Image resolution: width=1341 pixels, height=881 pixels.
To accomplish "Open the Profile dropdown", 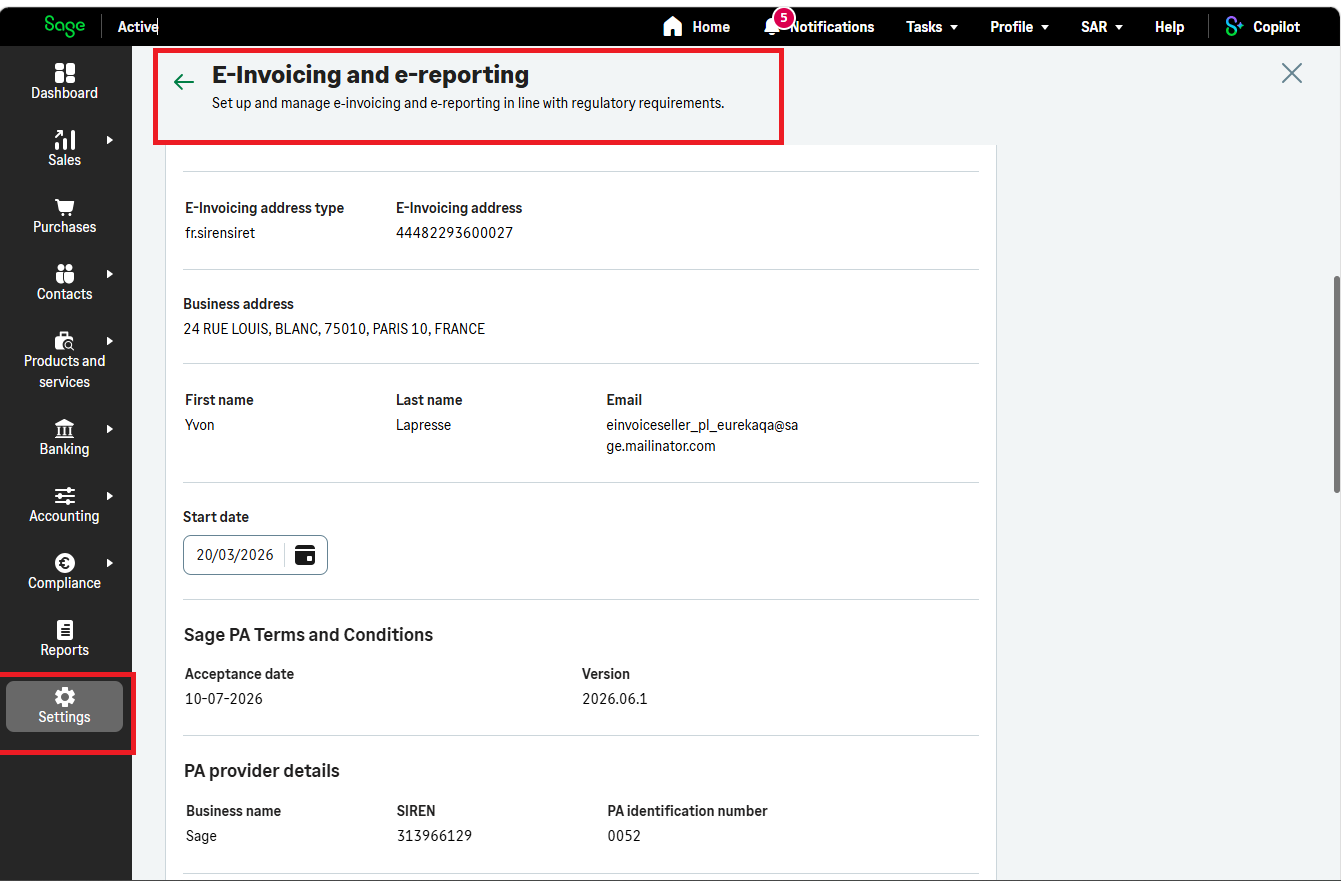I will click(1020, 27).
